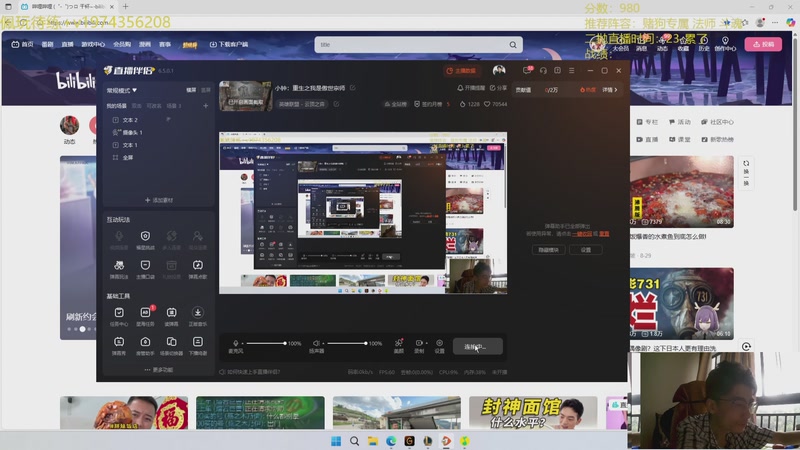Switch to 横屏 landscape mode
This screenshot has height=450, width=800.
pos(191,90)
